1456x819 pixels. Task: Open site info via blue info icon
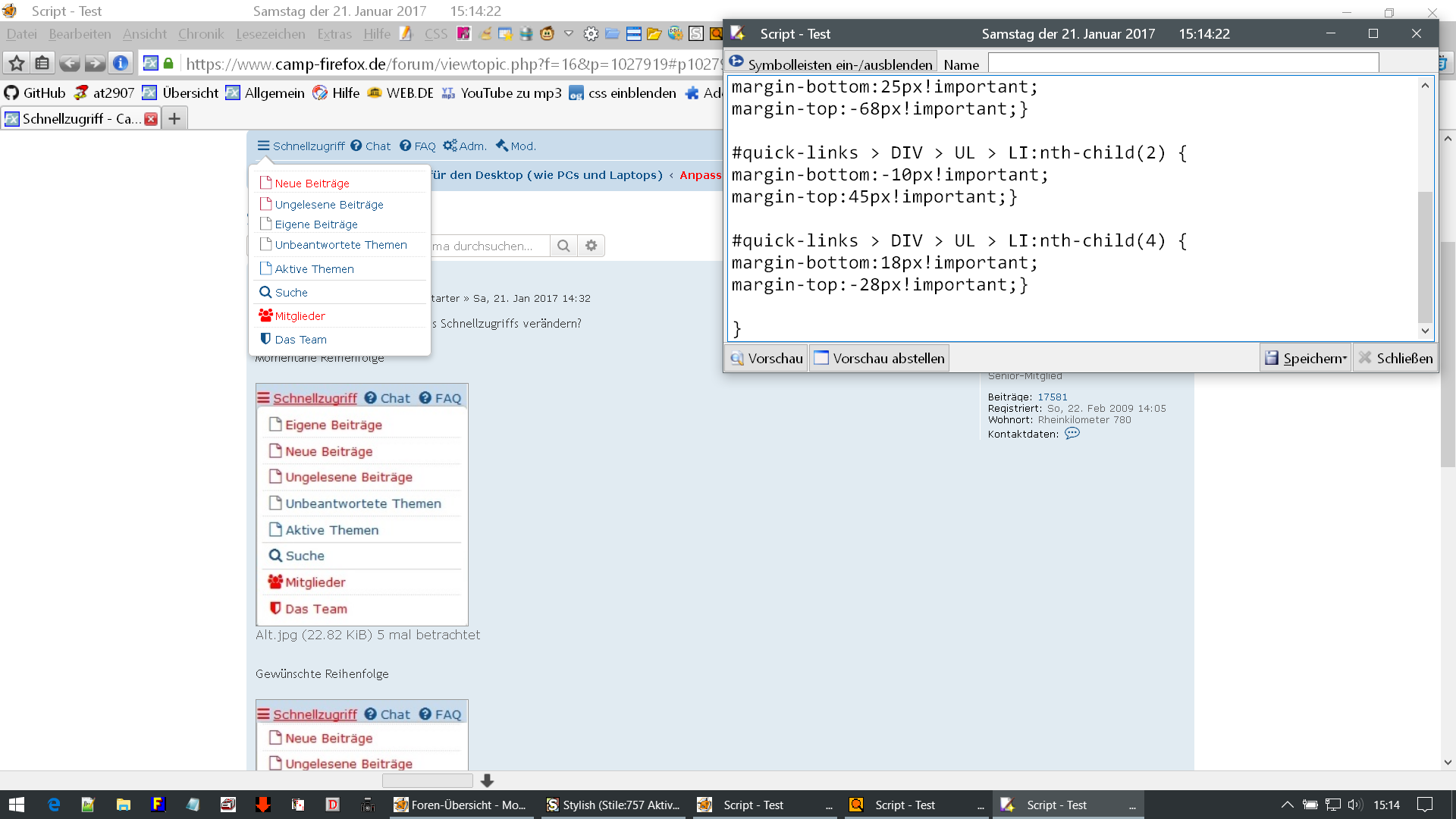121,64
